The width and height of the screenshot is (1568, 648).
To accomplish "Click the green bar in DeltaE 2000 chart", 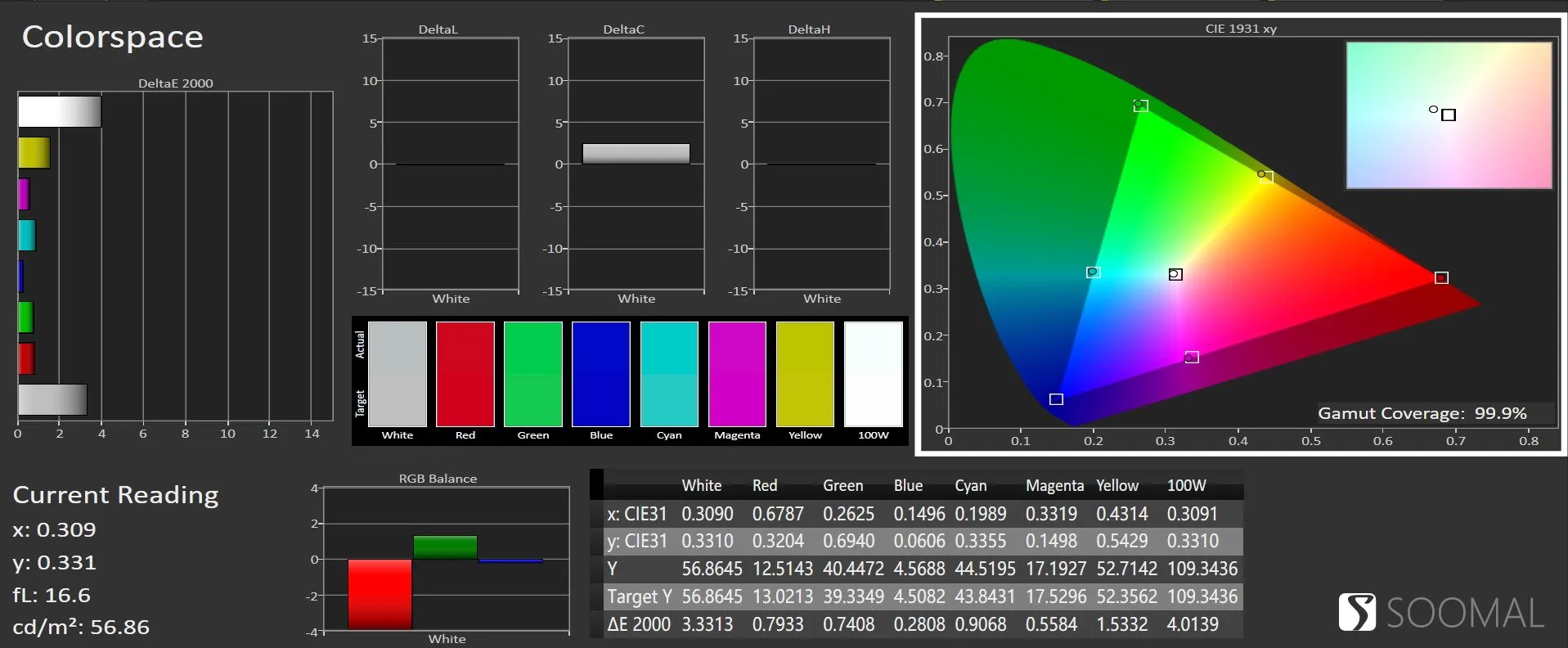I will pyautogui.click(x=25, y=317).
